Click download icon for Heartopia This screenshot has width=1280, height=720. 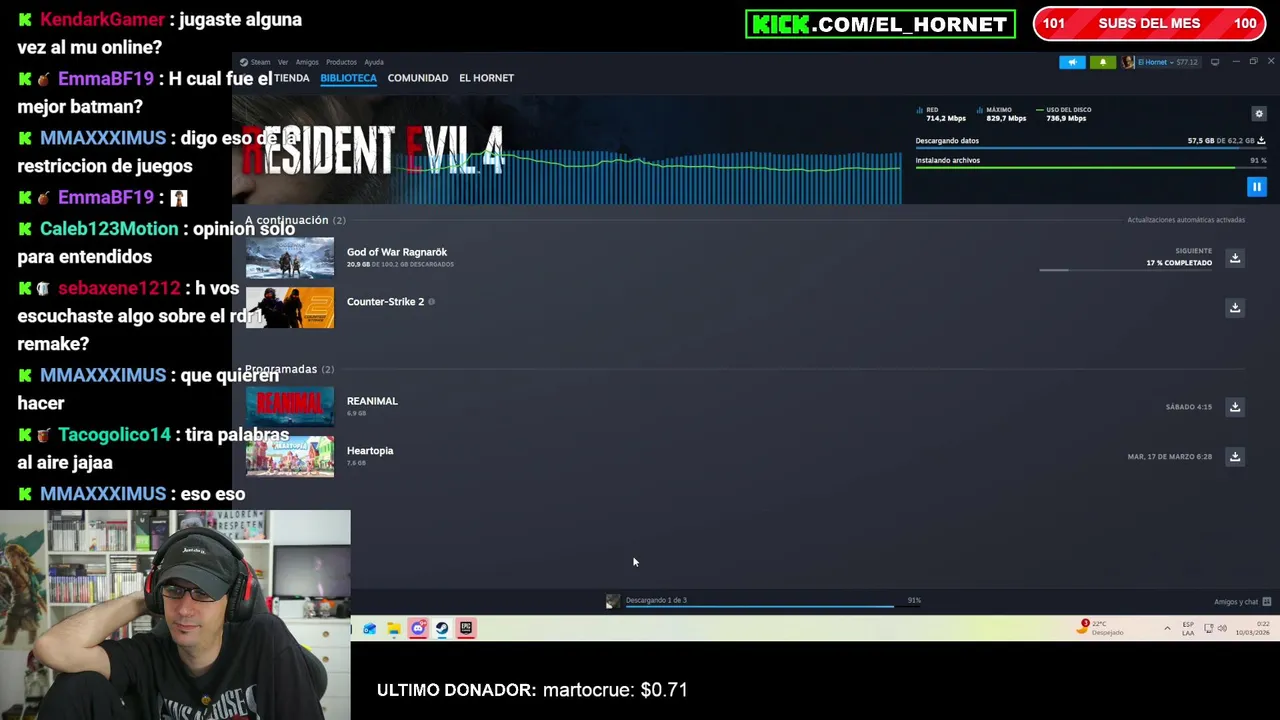(1235, 456)
